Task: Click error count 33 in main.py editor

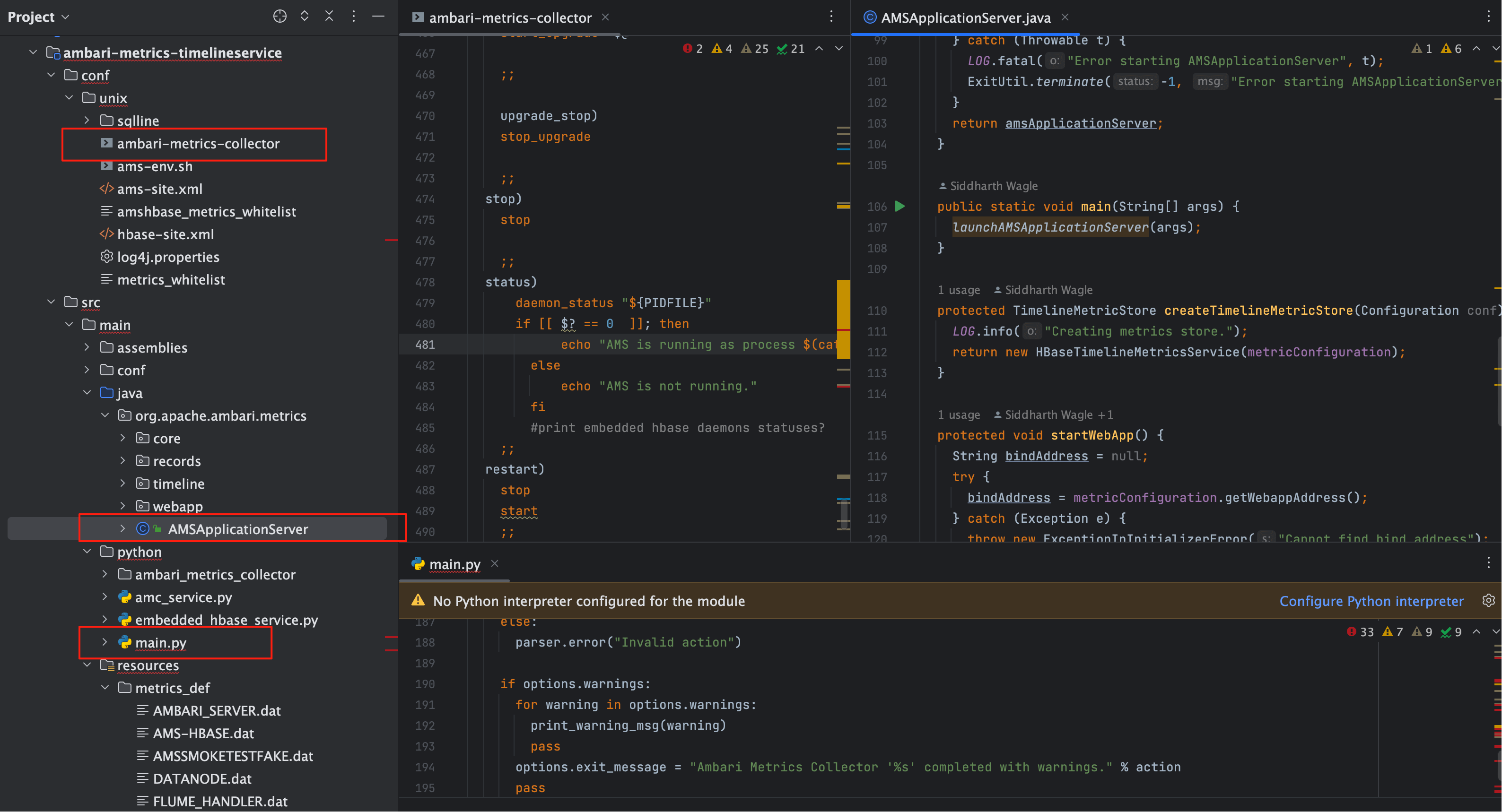Action: pyautogui.click(x=1360, y=632)
